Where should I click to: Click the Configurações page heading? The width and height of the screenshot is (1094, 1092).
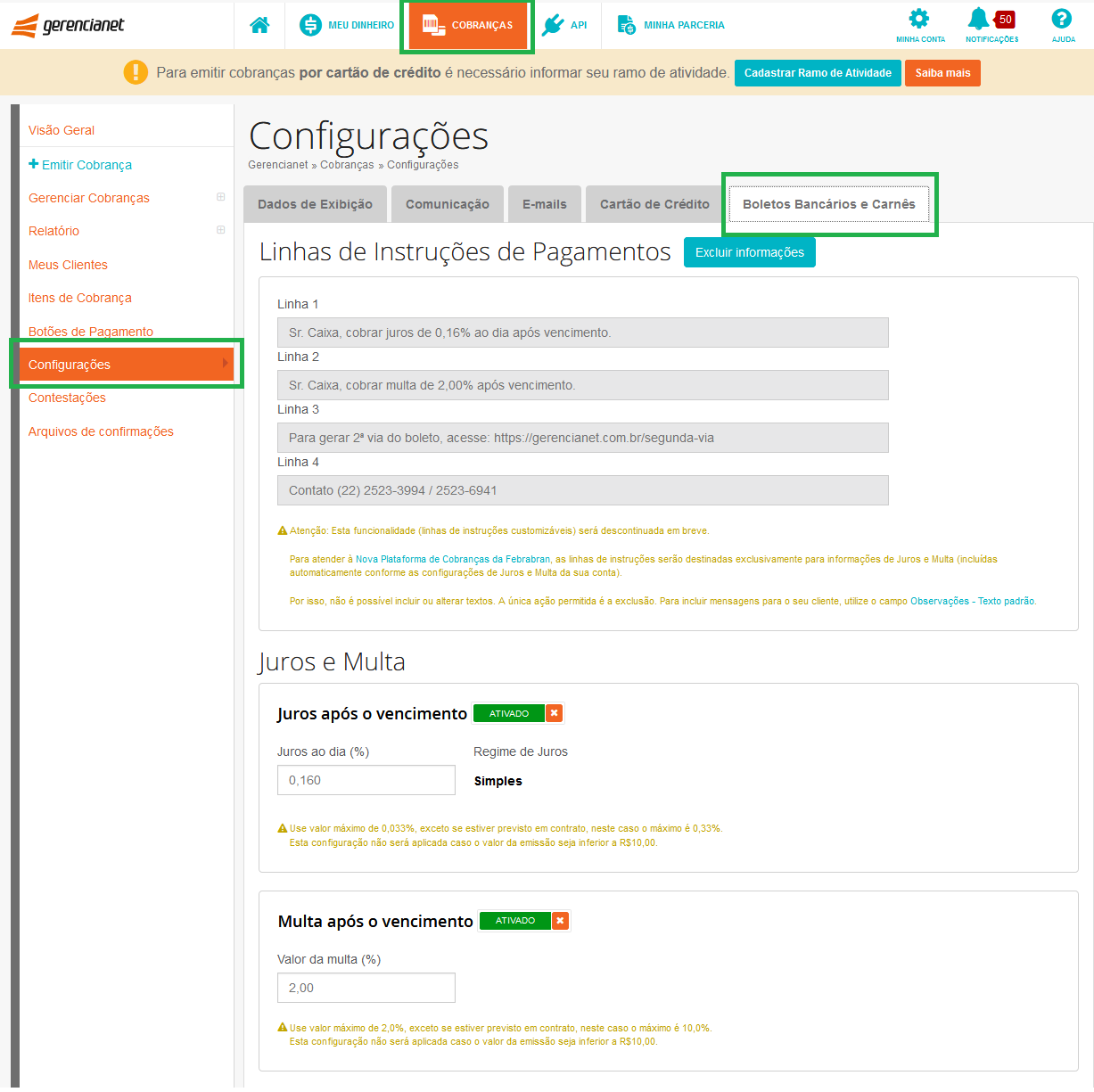pyautogui.click(x=368, y=136)
